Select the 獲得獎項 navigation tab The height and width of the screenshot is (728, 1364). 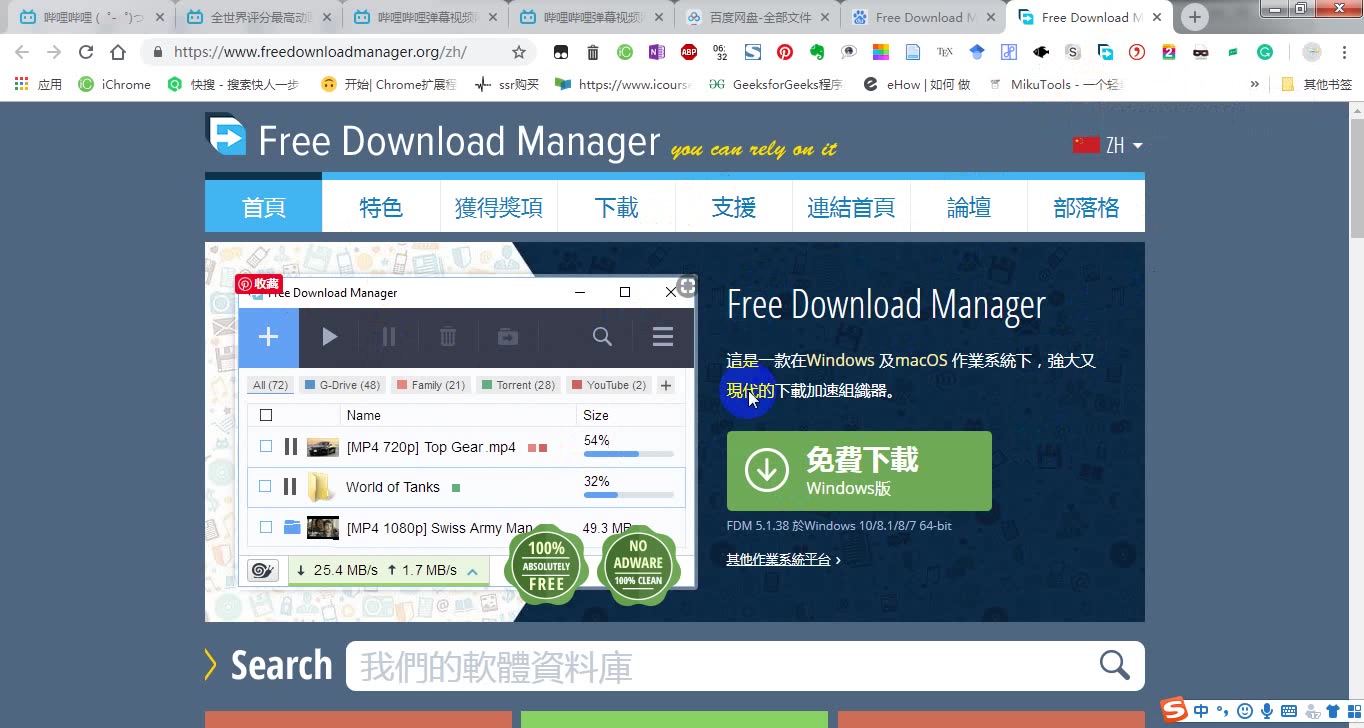pos(499,207)
